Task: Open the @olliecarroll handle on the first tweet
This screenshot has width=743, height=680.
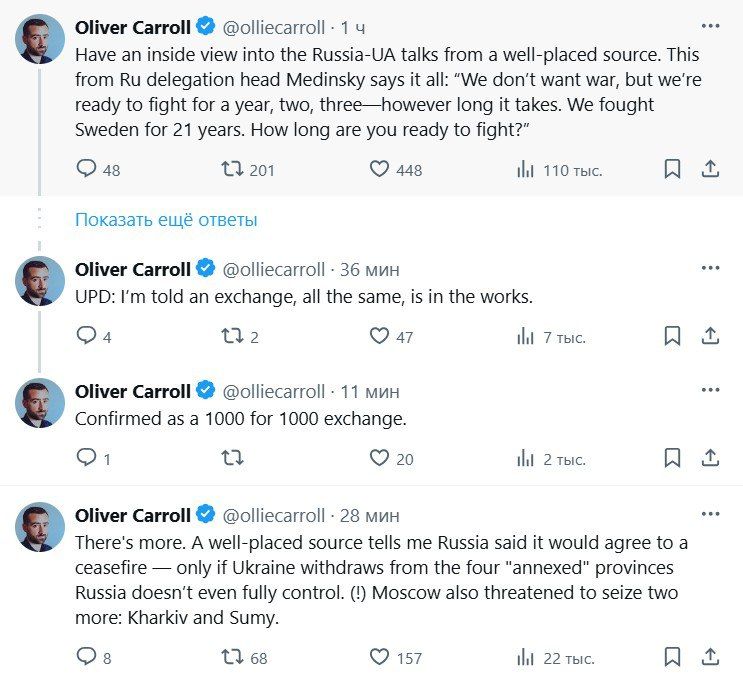Action: 273,27
